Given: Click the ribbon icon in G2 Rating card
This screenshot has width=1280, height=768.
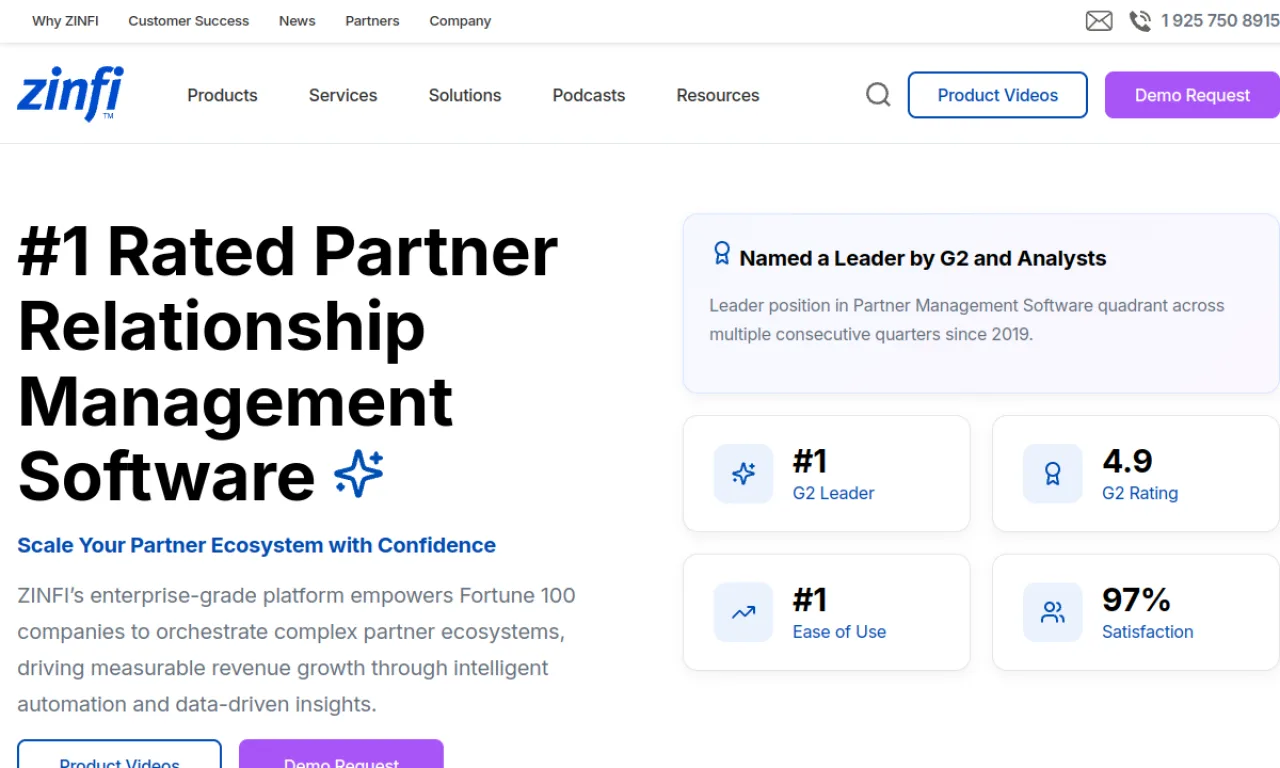Looking at the screenshot, I should (1052, 474).
